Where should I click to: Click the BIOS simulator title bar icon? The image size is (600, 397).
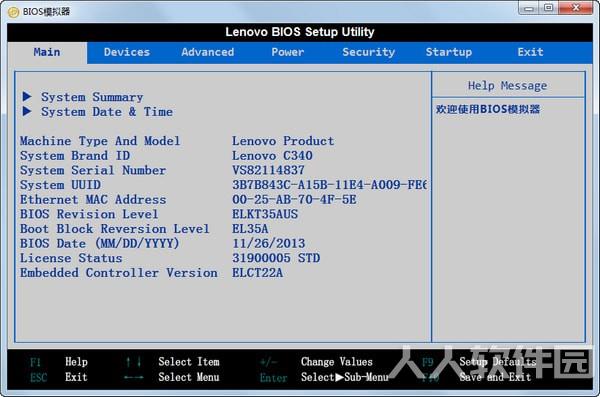tap(13, 12)
